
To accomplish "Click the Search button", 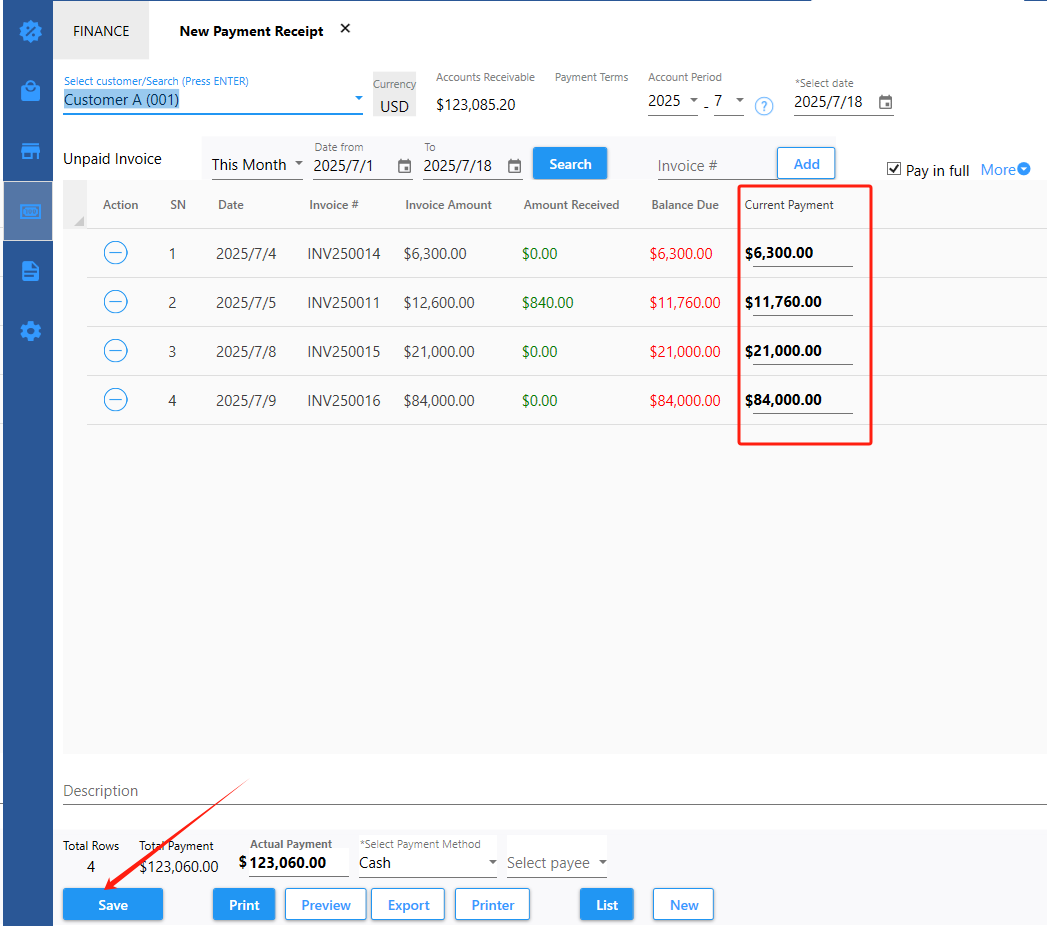I will click(x=570, y=164).
